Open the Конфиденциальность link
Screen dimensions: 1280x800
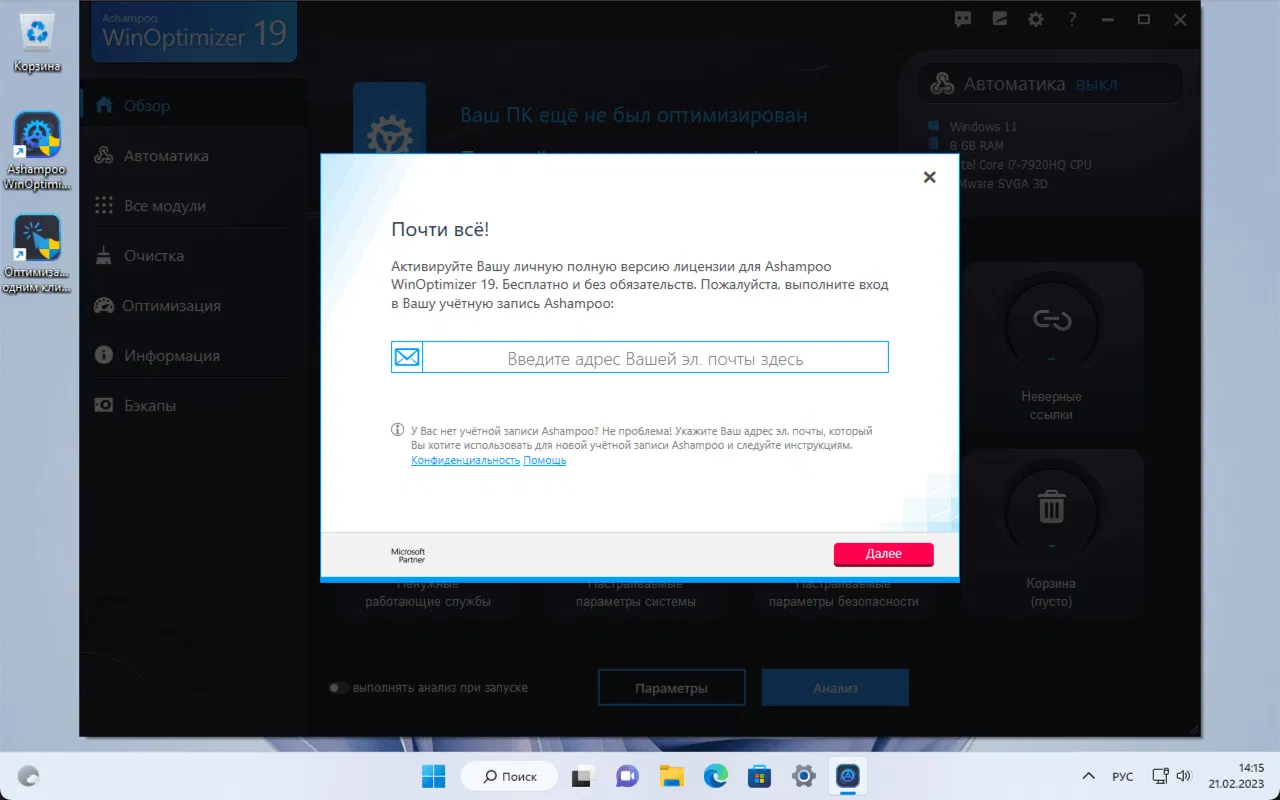click(465, 460)
